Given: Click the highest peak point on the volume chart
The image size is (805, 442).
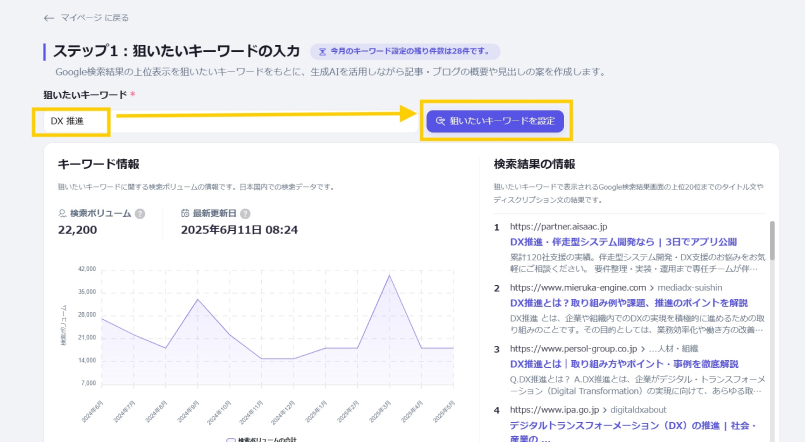Looking at the screenshot, I should (389, 275).
